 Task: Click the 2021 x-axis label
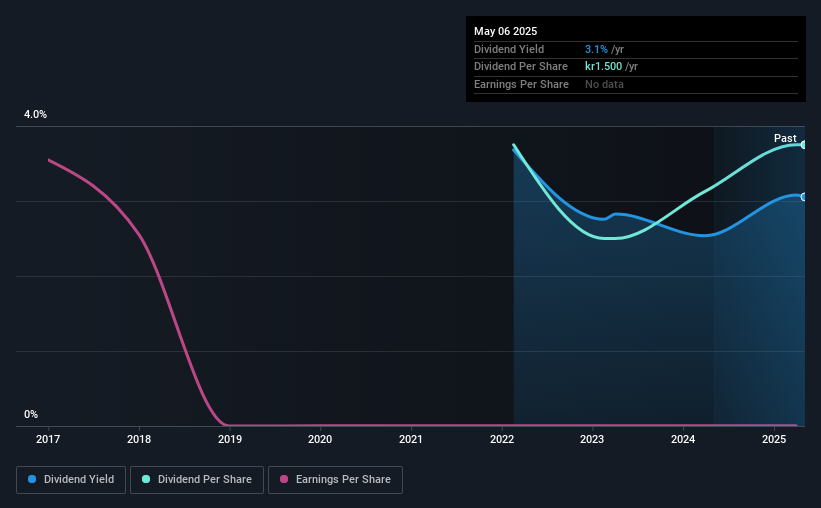[x=410, y=439]
